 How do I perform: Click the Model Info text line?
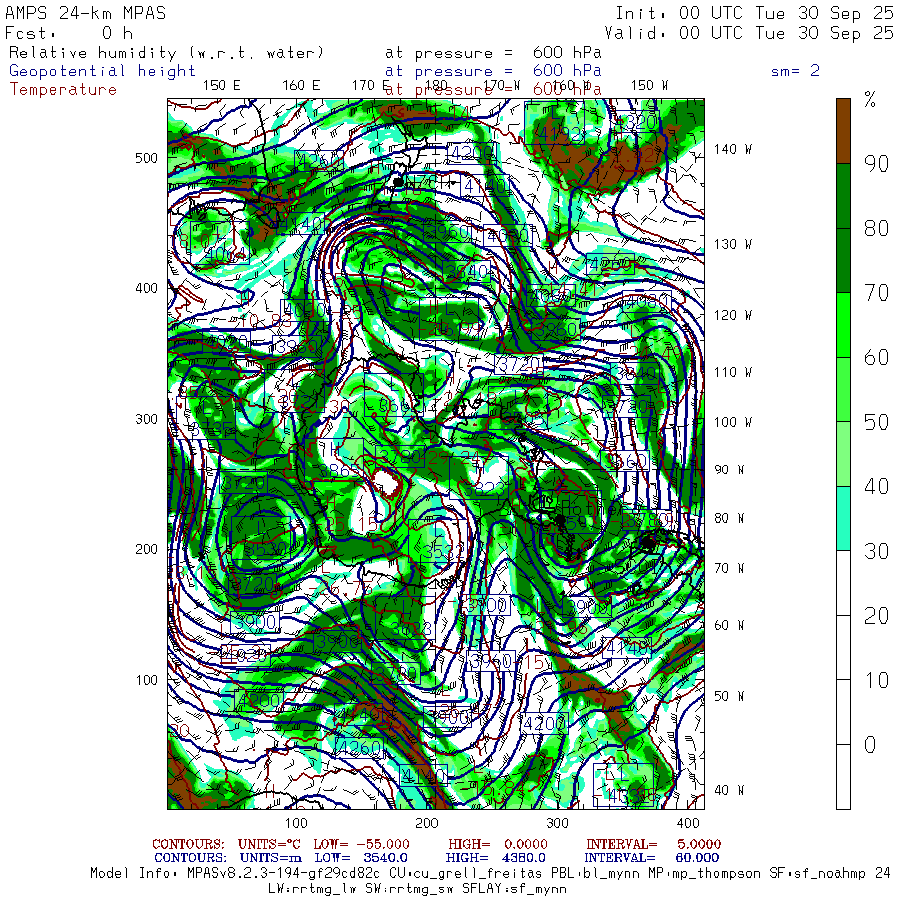[x=490, y=873]
